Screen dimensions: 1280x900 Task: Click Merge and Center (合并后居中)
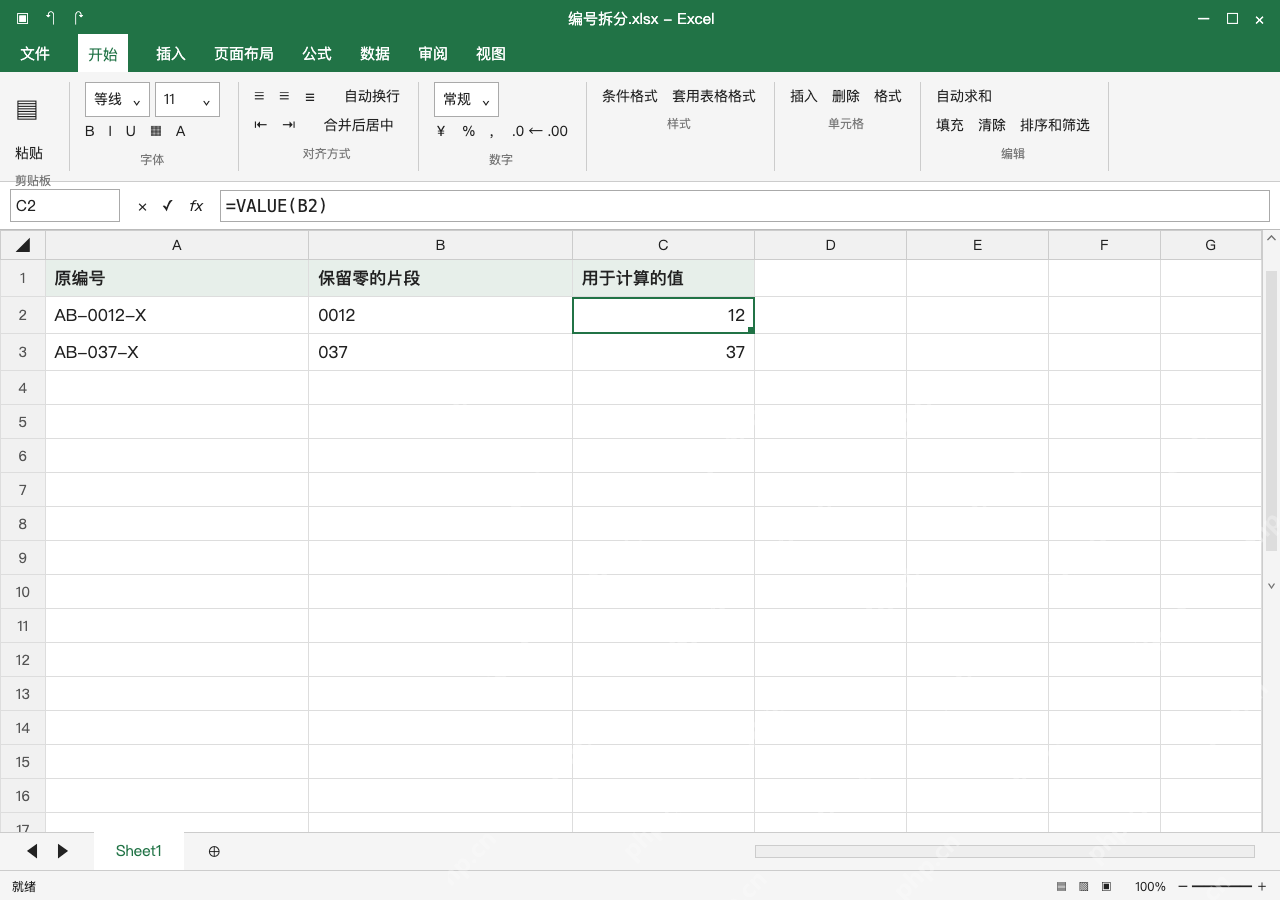point(359,125)
